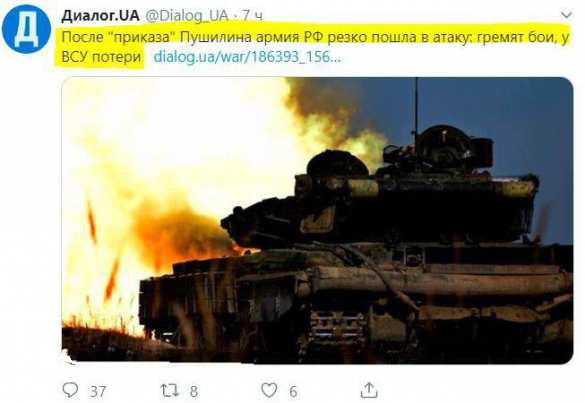Like the tweet with heart icon
Image resolution: width=585 pixels, height=403 pixels.
click(269, 390)
